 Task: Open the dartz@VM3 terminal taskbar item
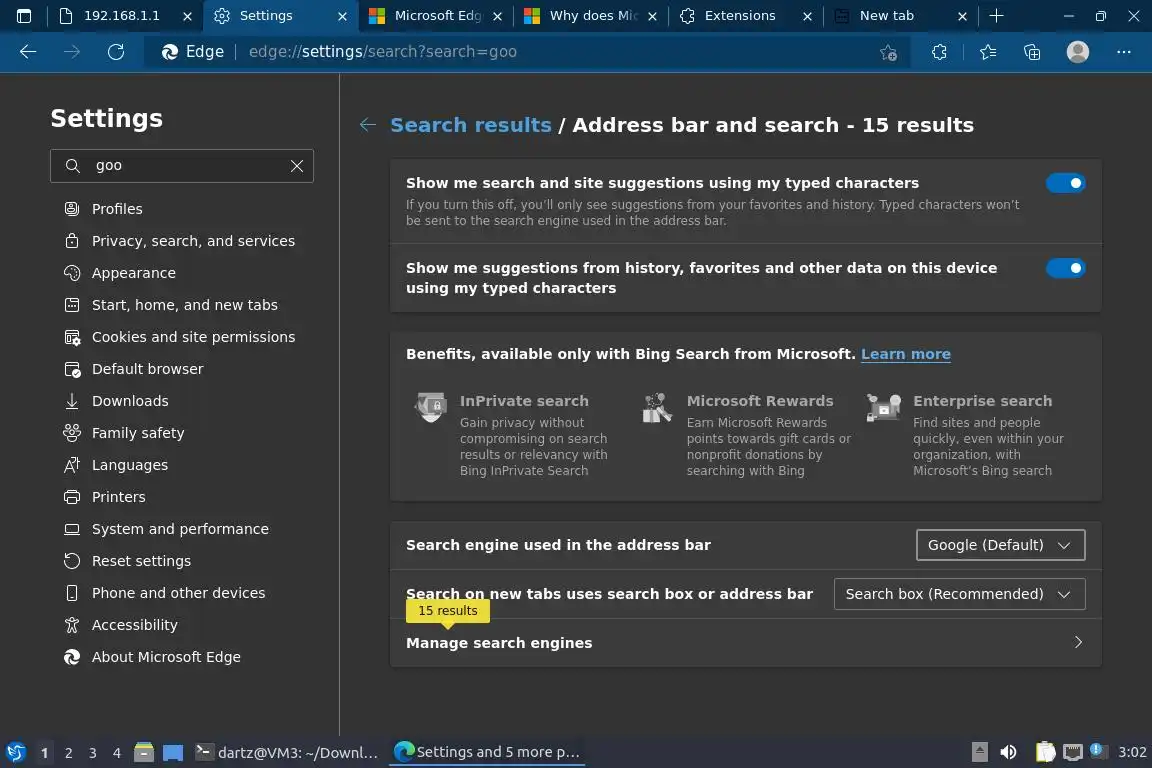[x=287, y=752]
